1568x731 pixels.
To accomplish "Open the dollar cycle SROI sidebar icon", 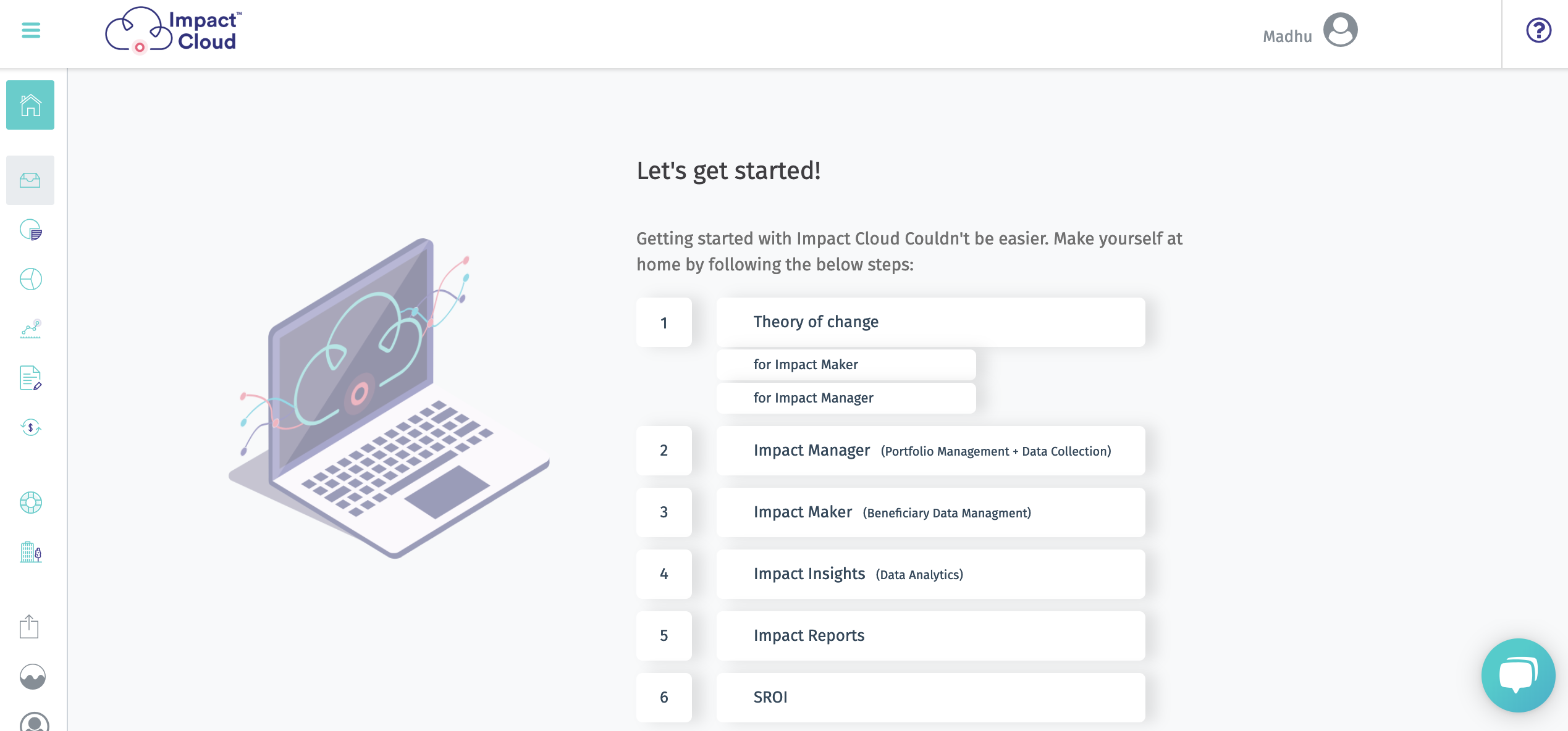I will (30, 427).
